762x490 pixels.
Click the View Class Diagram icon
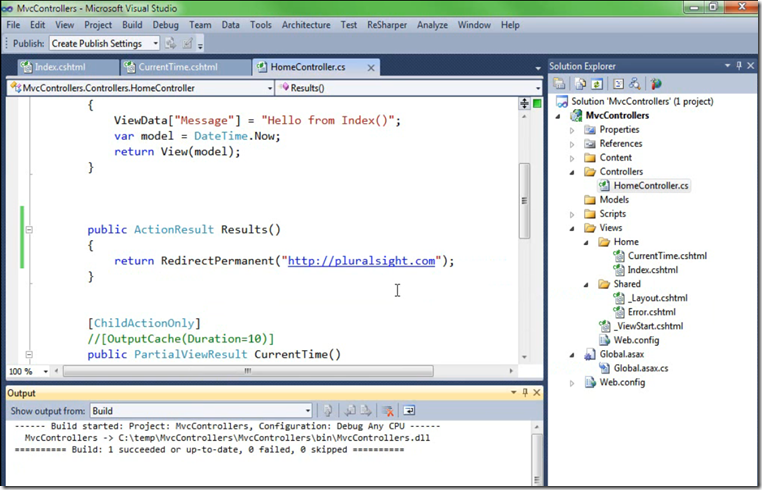pos(634,84)
